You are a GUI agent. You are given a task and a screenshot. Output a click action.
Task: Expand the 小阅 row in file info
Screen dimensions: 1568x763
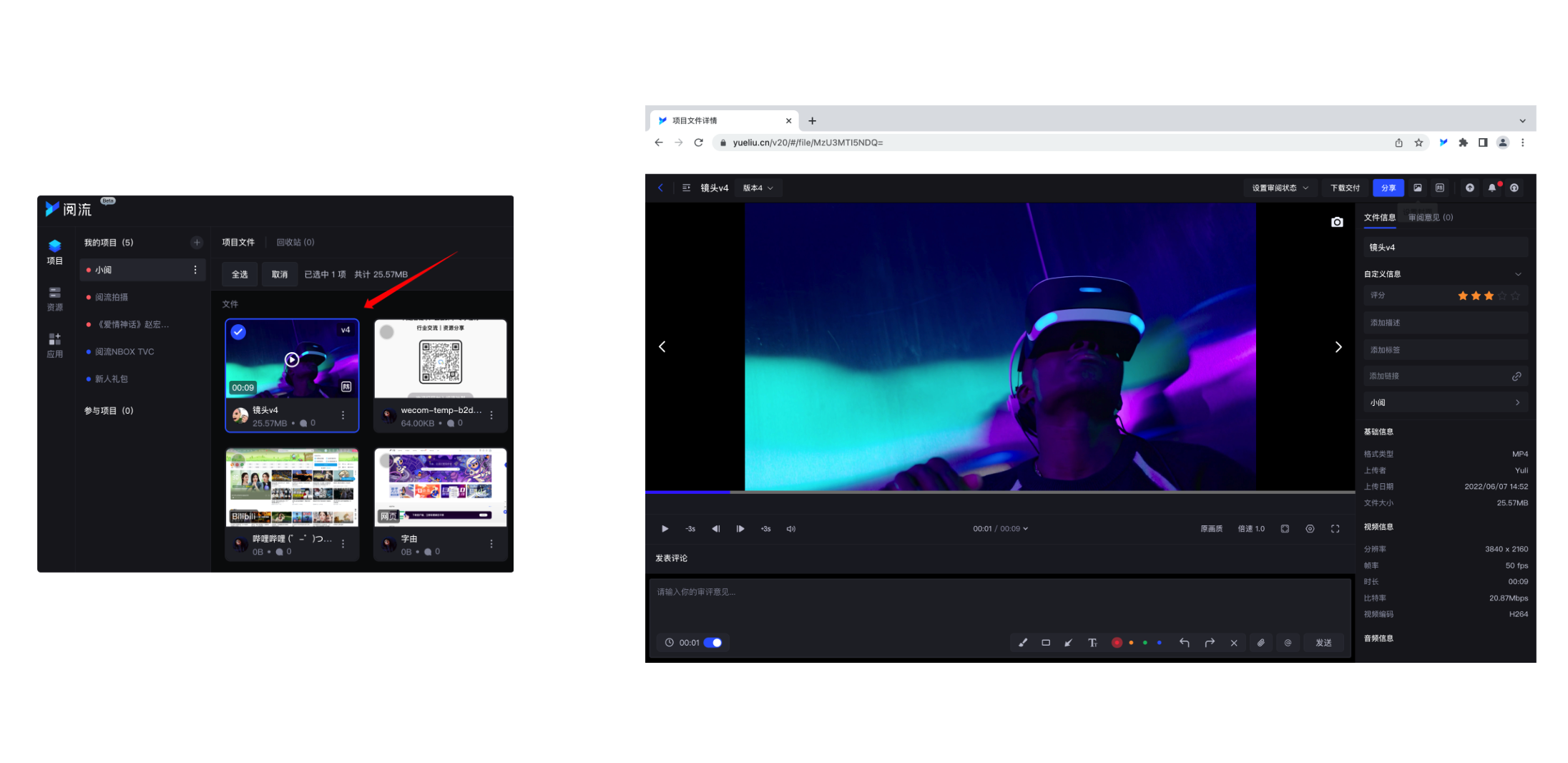pyautogui.click(x=1446, y=402)
